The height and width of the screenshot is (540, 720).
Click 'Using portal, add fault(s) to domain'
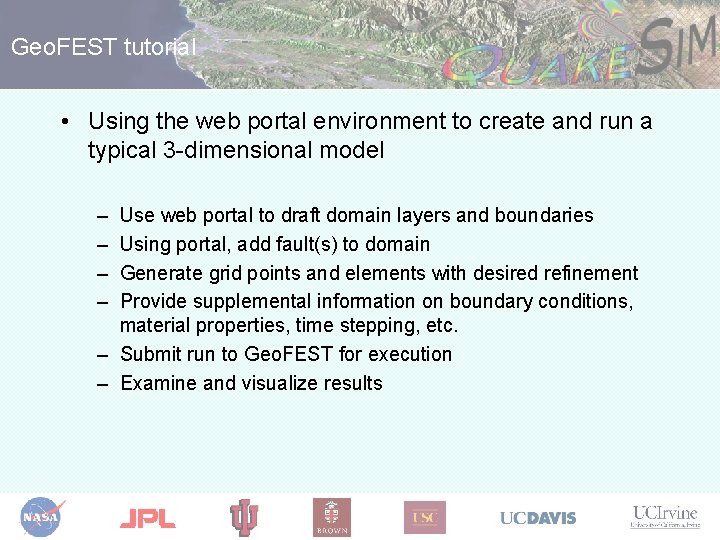pyautogui.click(x=275, y=244)
